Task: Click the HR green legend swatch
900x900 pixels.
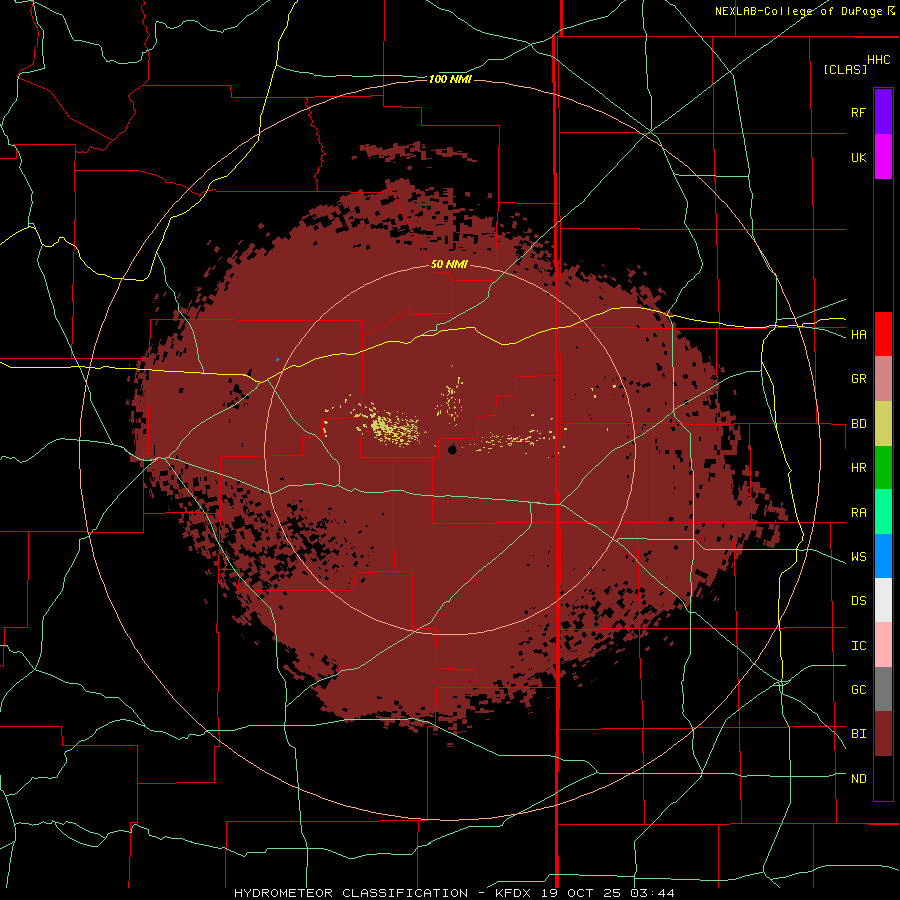Action: [883, 468]
